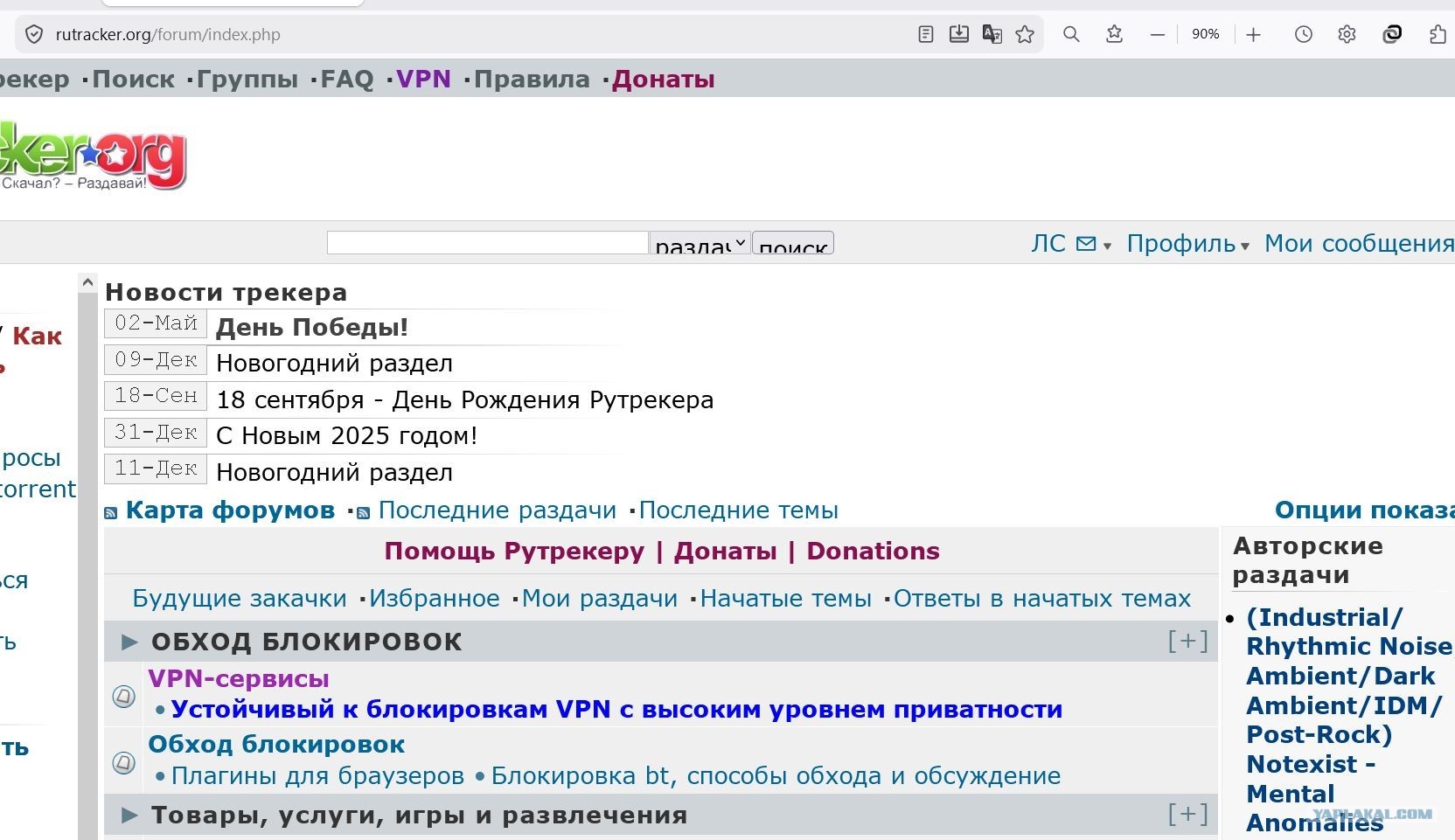Open Группы in the top menu
Screen dimensions: 1455x840
247,80
